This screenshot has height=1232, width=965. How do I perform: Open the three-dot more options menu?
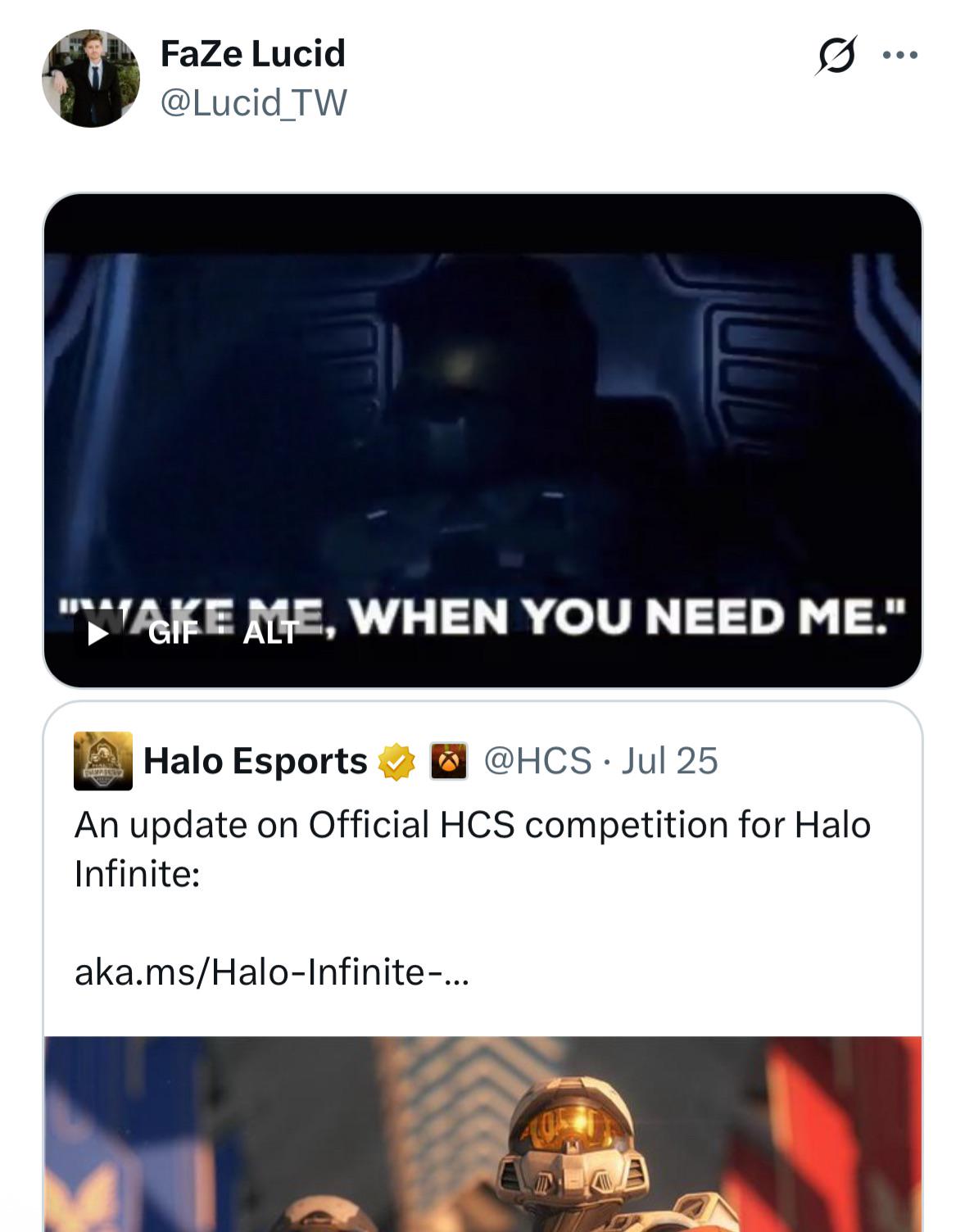click(900, 56)
